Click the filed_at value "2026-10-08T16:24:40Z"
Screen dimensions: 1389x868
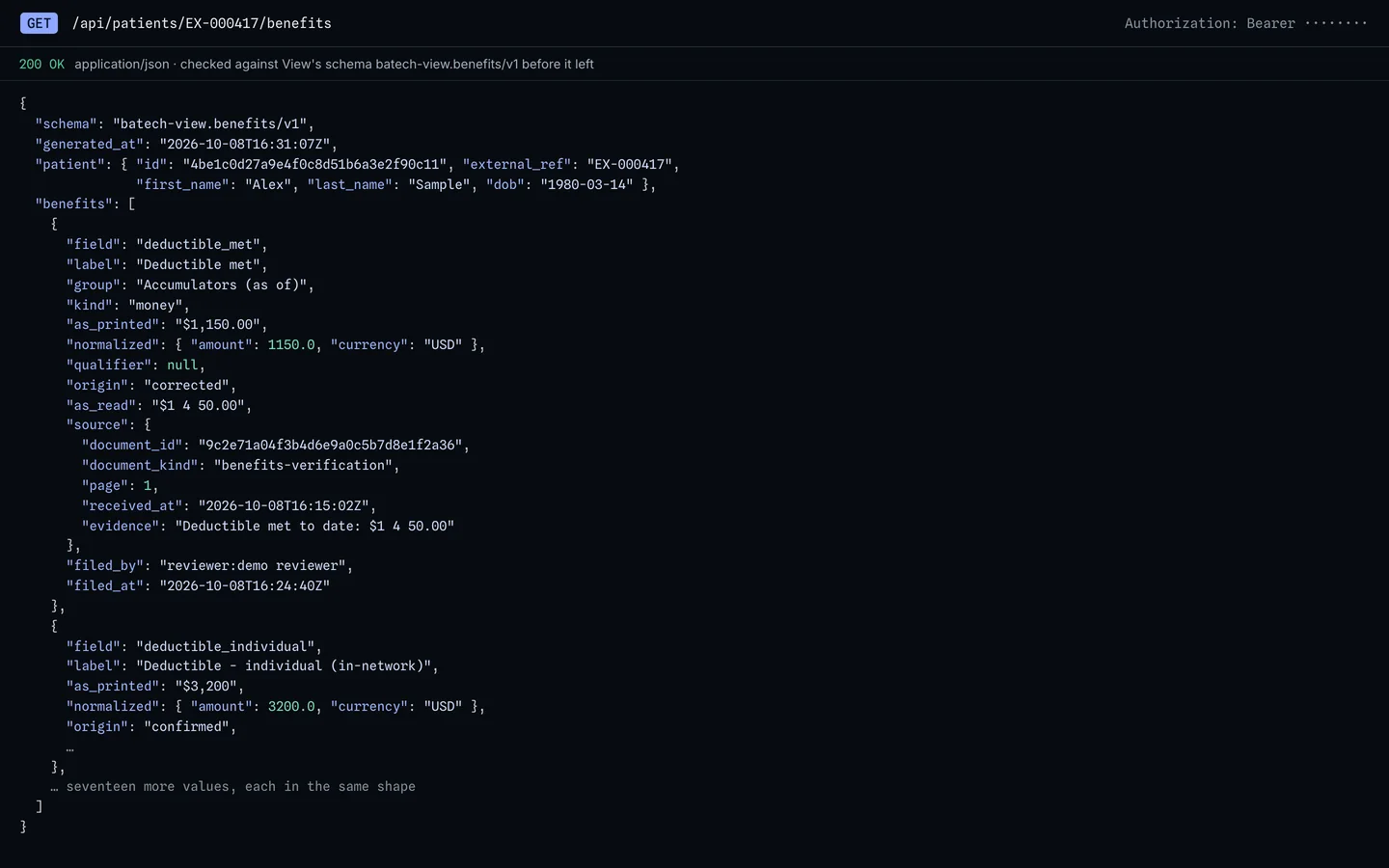244,585
